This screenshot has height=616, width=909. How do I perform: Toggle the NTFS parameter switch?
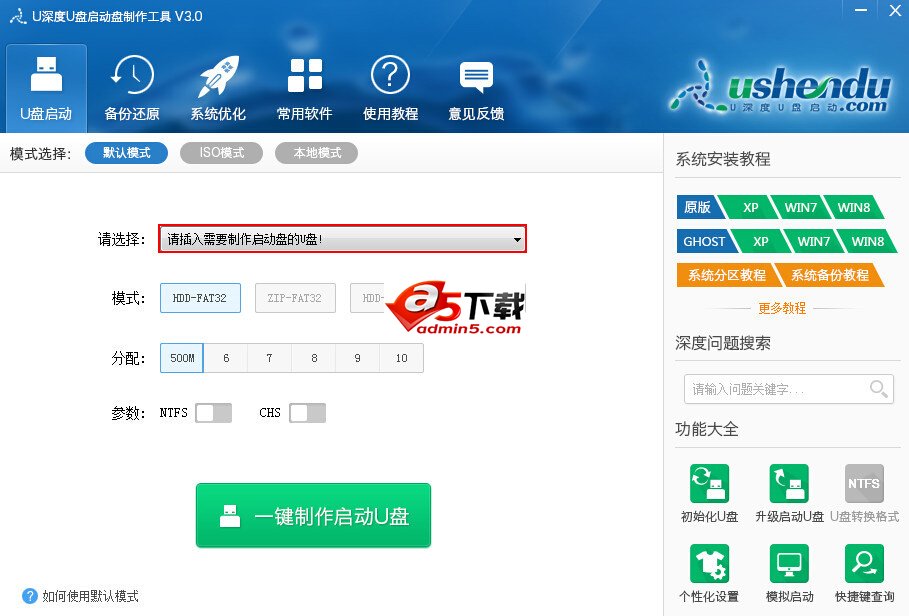click(x=214, y=412)
